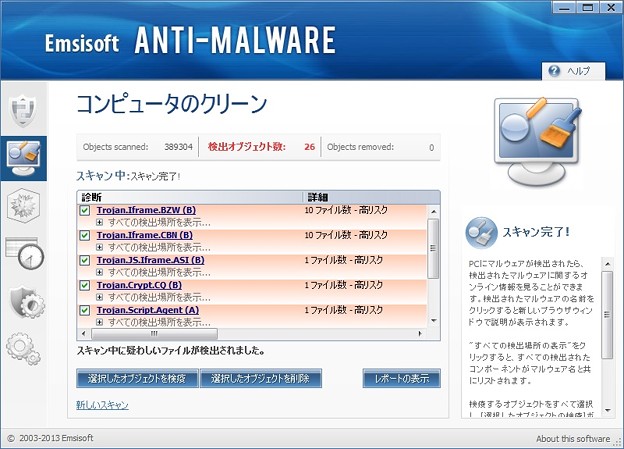
Task: Click detection list horizontal scrollbar thumb
Action: [154, 334]
